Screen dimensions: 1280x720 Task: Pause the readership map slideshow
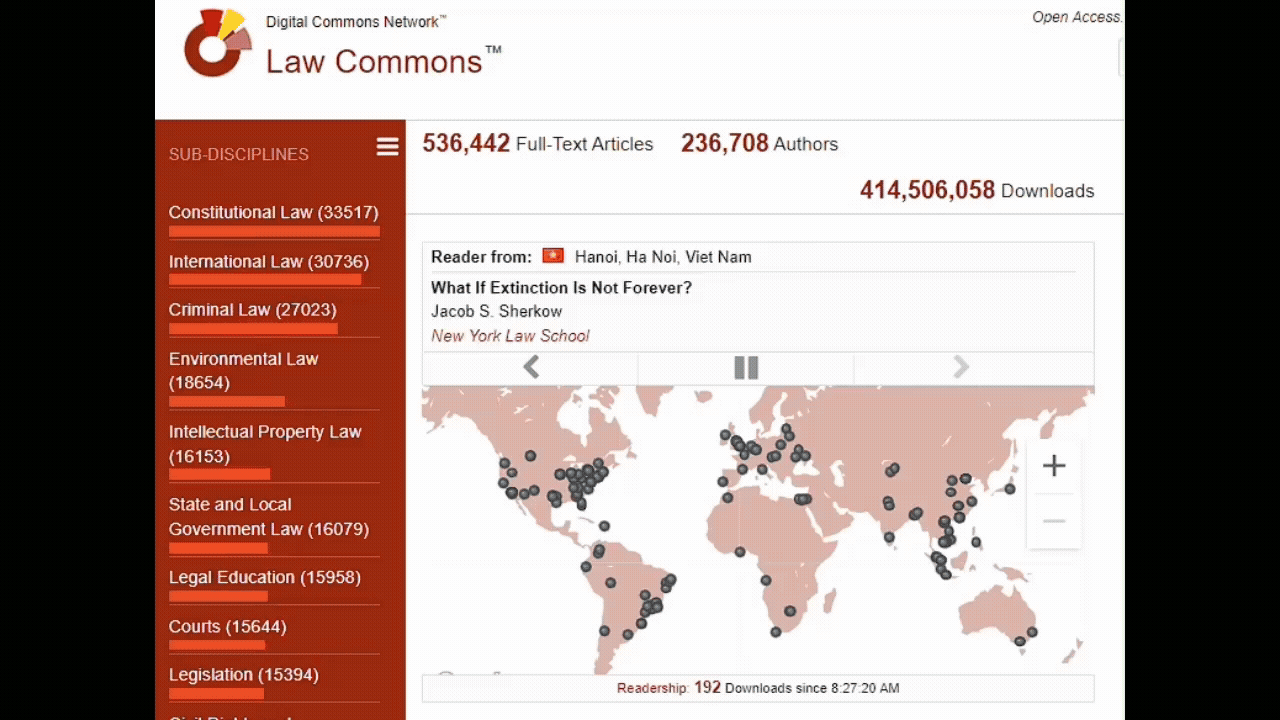click(x=746, y=368)
